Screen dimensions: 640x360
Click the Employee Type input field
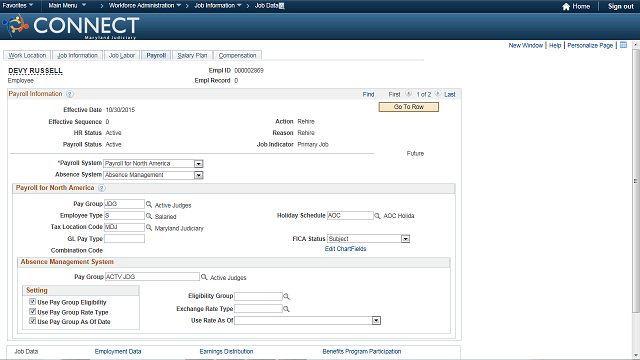tap(124, 216)
